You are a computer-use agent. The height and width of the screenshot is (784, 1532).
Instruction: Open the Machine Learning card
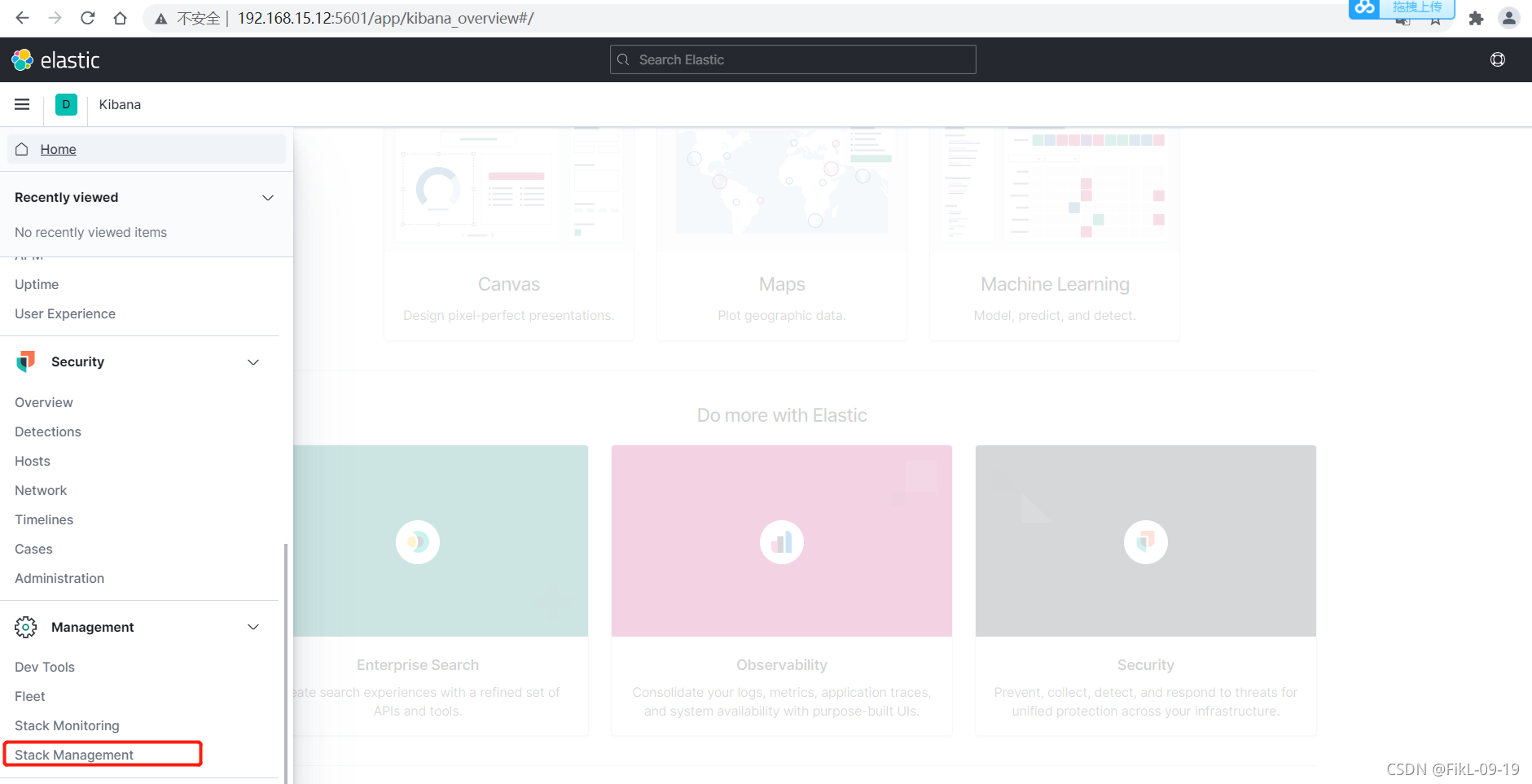point(1055,234)
